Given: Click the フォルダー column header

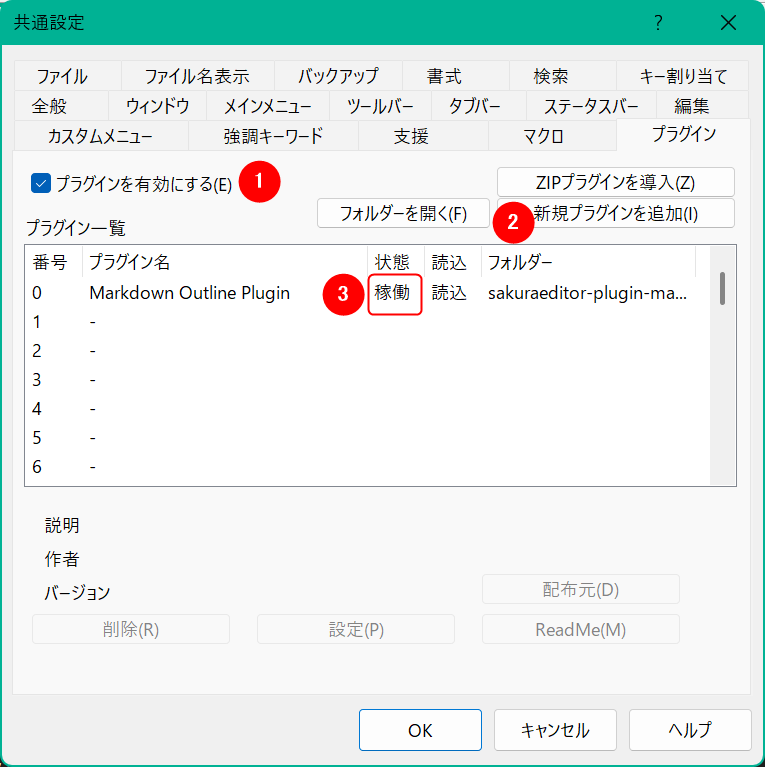Looking at the screenshot, I should 588,262.
